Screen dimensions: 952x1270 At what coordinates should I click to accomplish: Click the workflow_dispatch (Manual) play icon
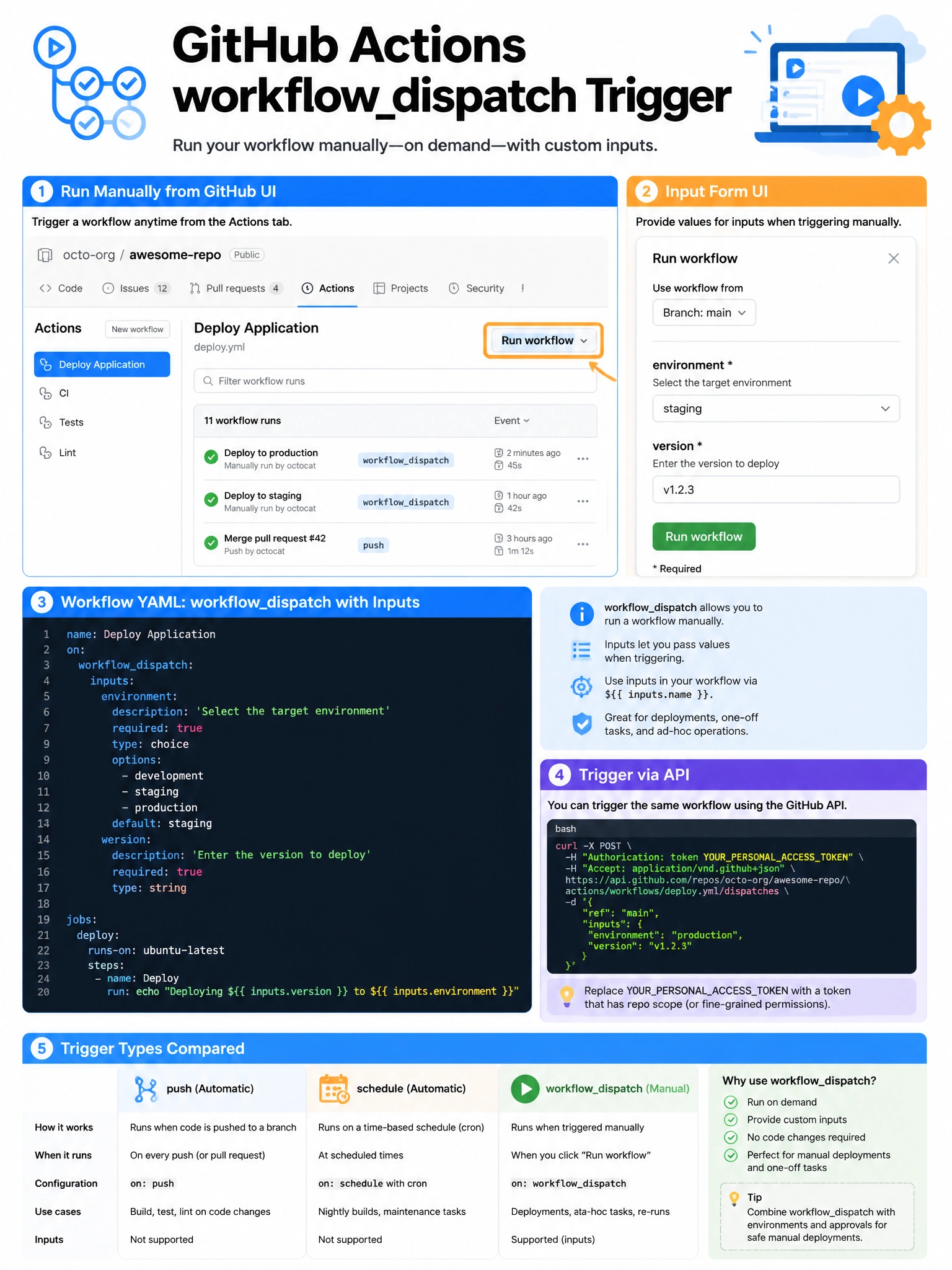pos(525,1089)
